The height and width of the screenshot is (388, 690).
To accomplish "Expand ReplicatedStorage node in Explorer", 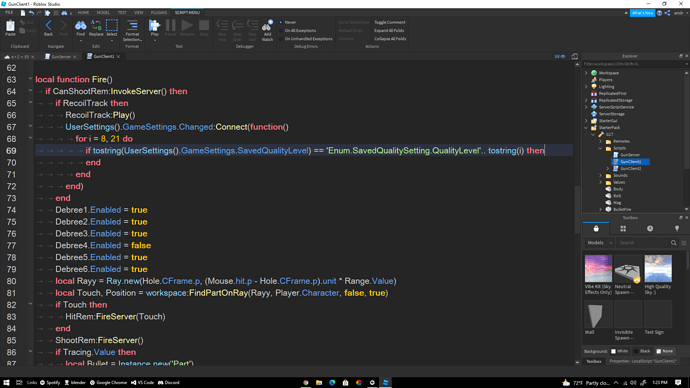I will (586, 100).
